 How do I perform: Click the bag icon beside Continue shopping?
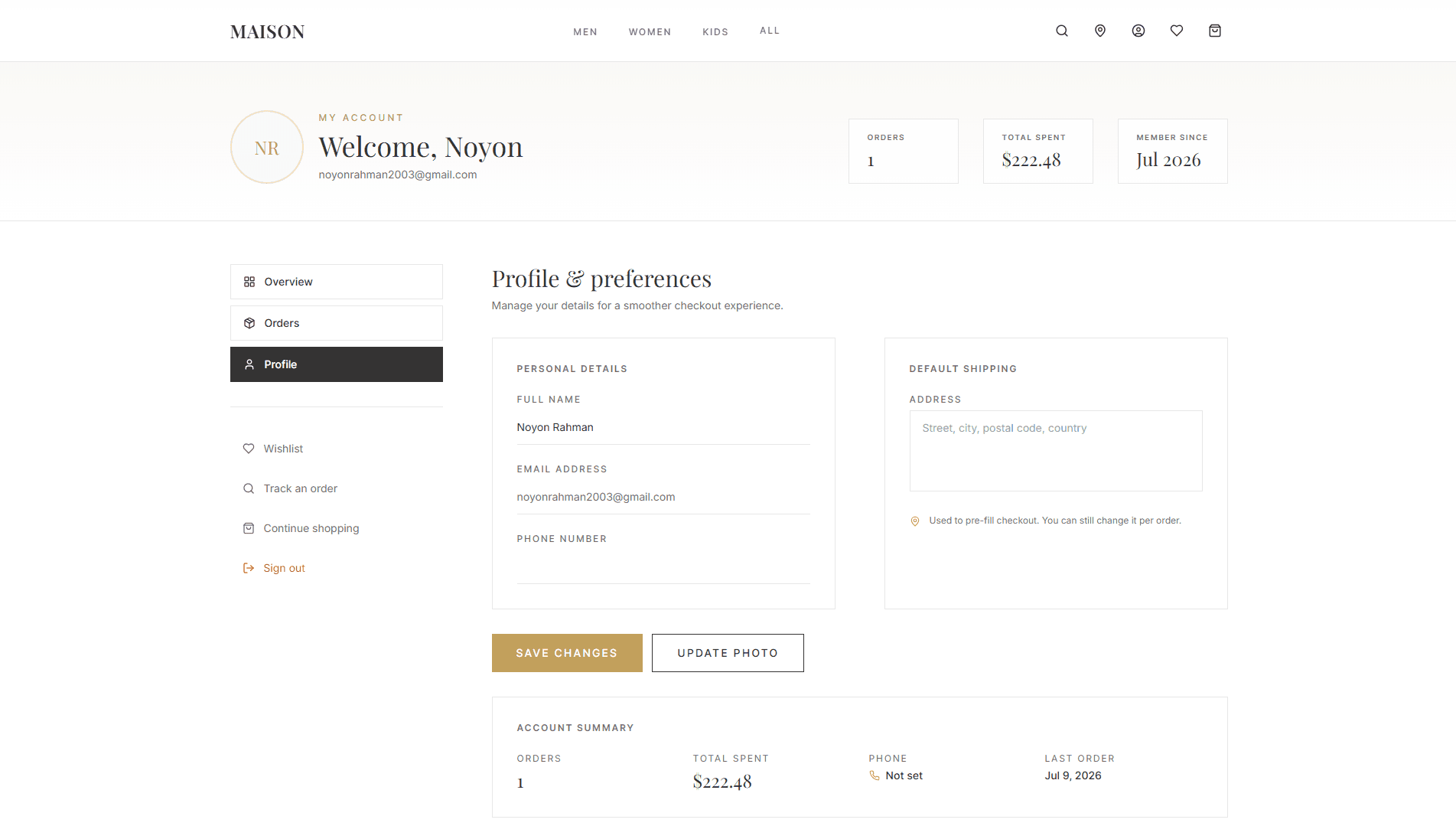tap(249, 528)
